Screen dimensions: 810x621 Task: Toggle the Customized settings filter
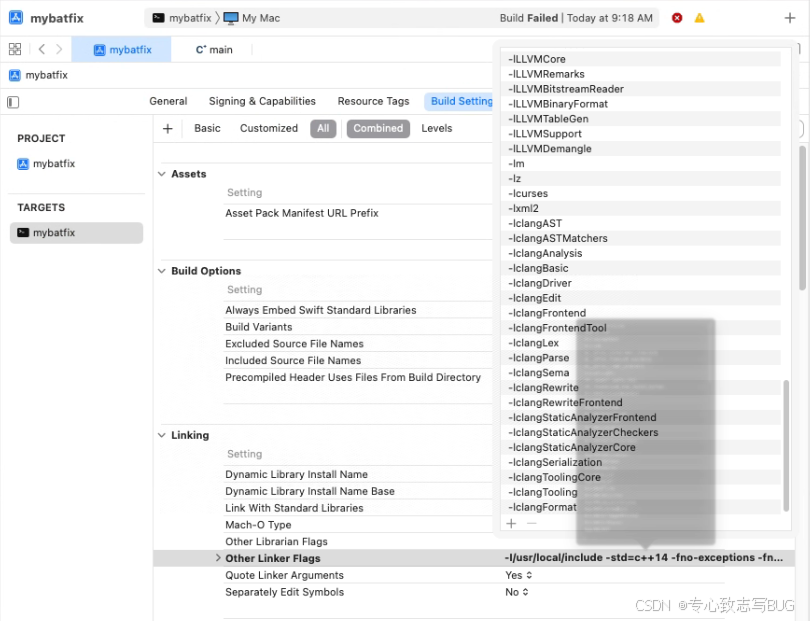pos(268,128)
